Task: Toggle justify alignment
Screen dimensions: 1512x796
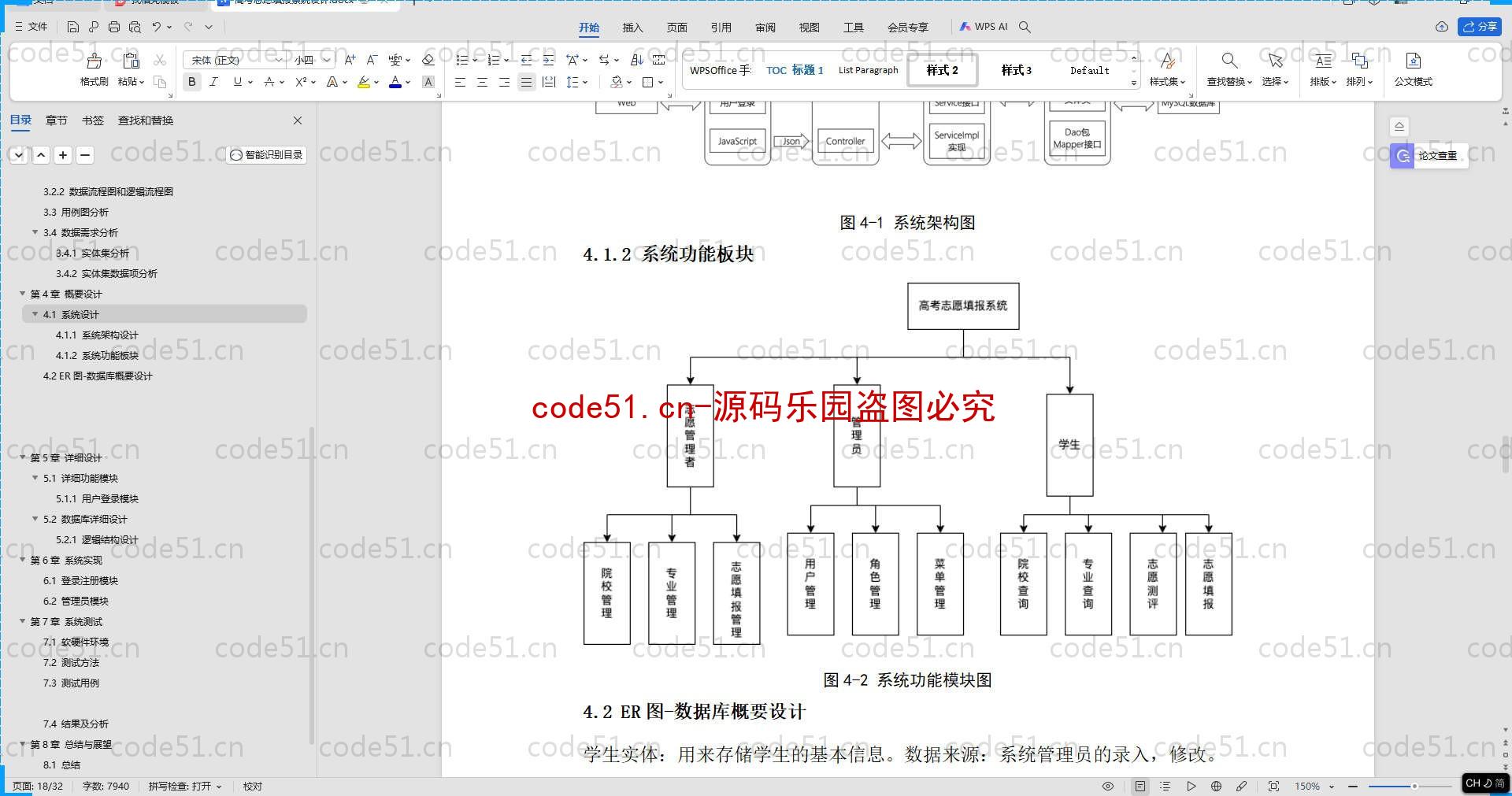Action: click(527, 82)
